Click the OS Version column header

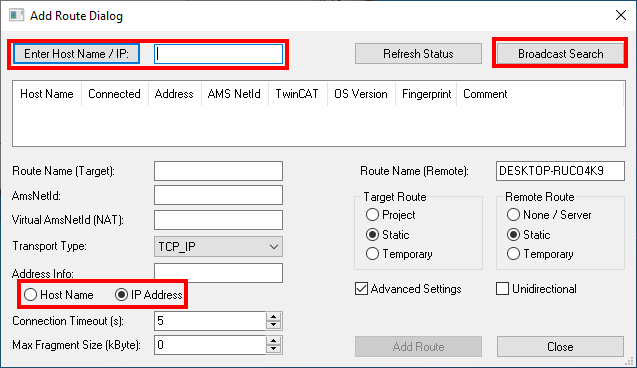(x=361, y=94)
